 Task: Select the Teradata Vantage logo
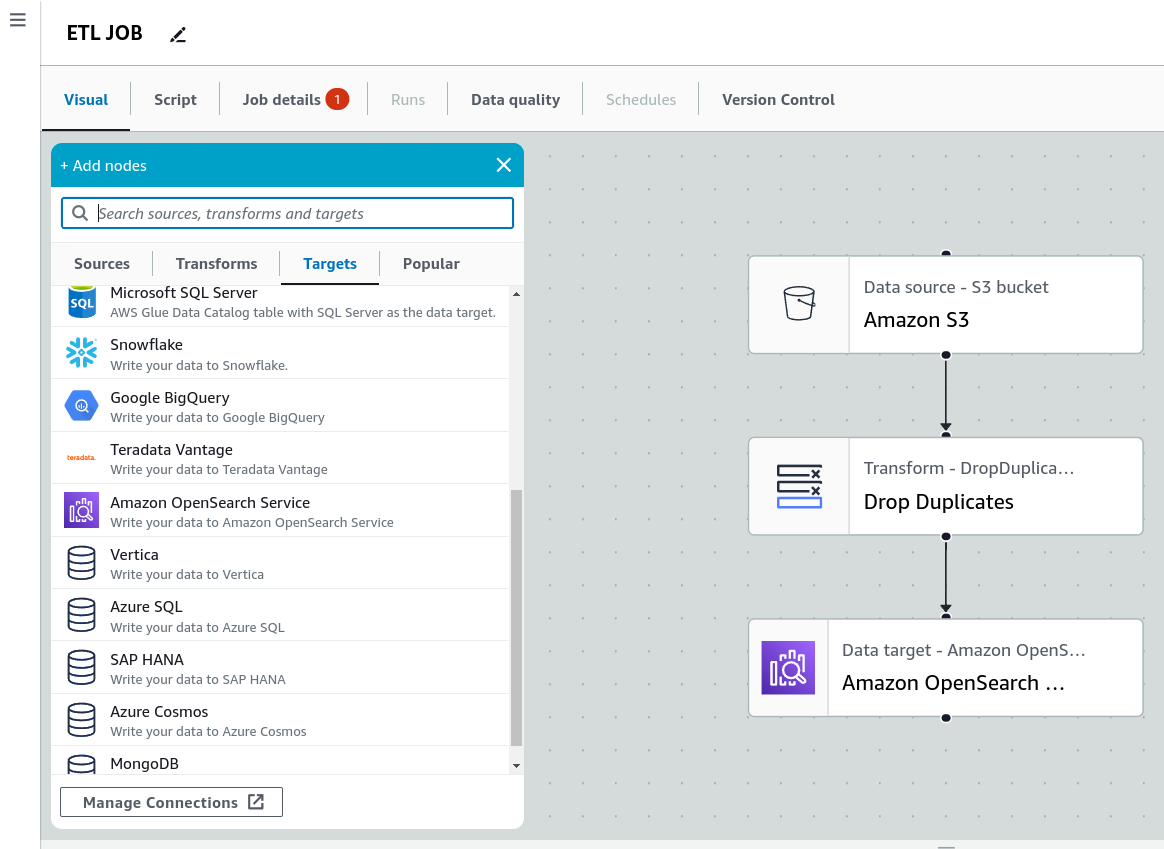[82, 458]
